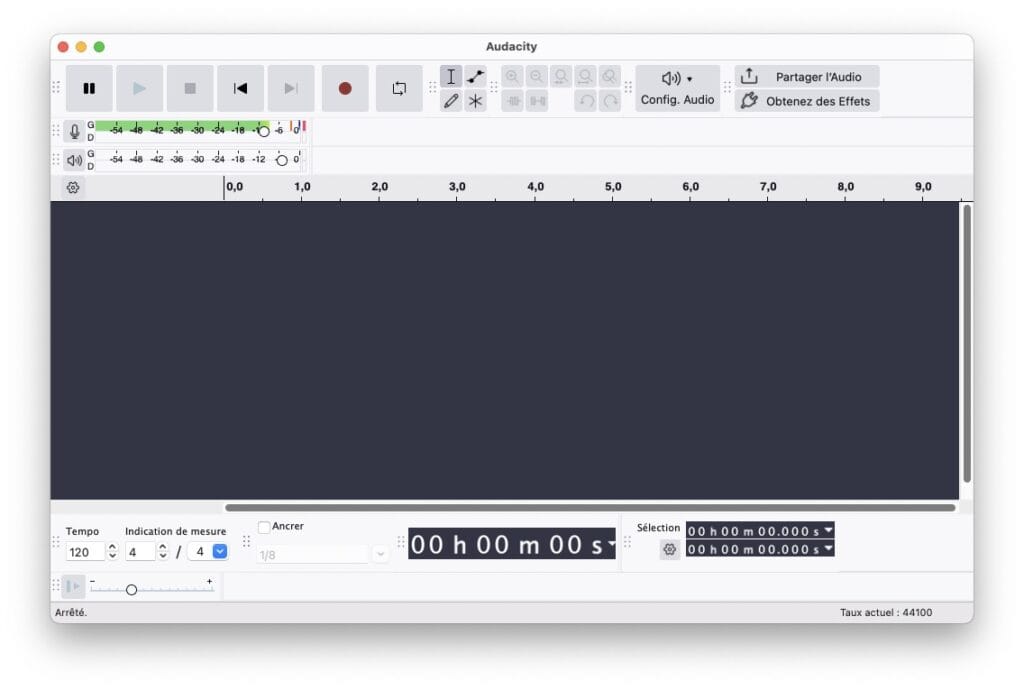The width and height of the screenshot is (1024, 690).
Task: Select the Envelope tool
Action: click(475, 76)
